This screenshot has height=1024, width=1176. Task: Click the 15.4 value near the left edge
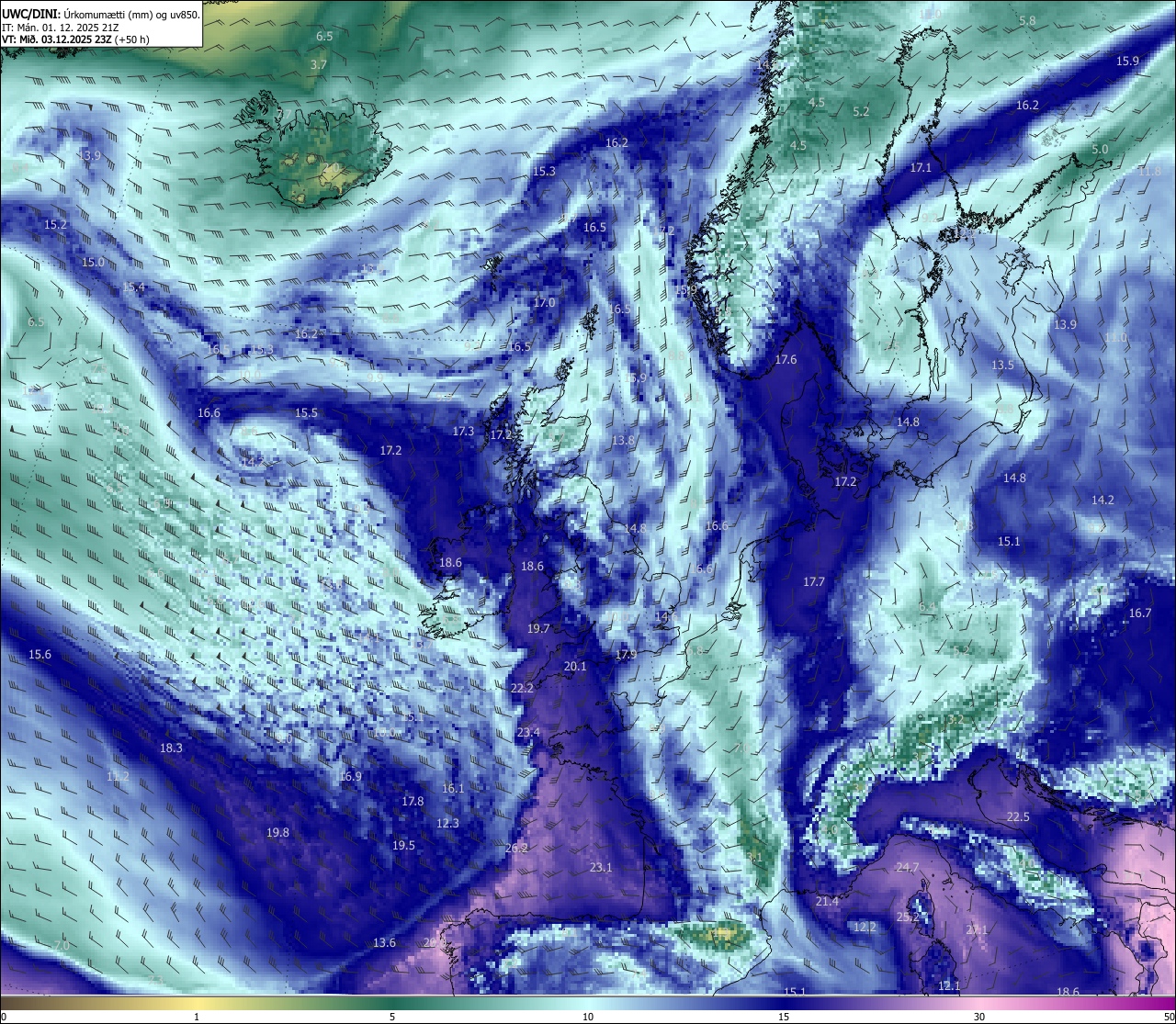coord(133,287)
